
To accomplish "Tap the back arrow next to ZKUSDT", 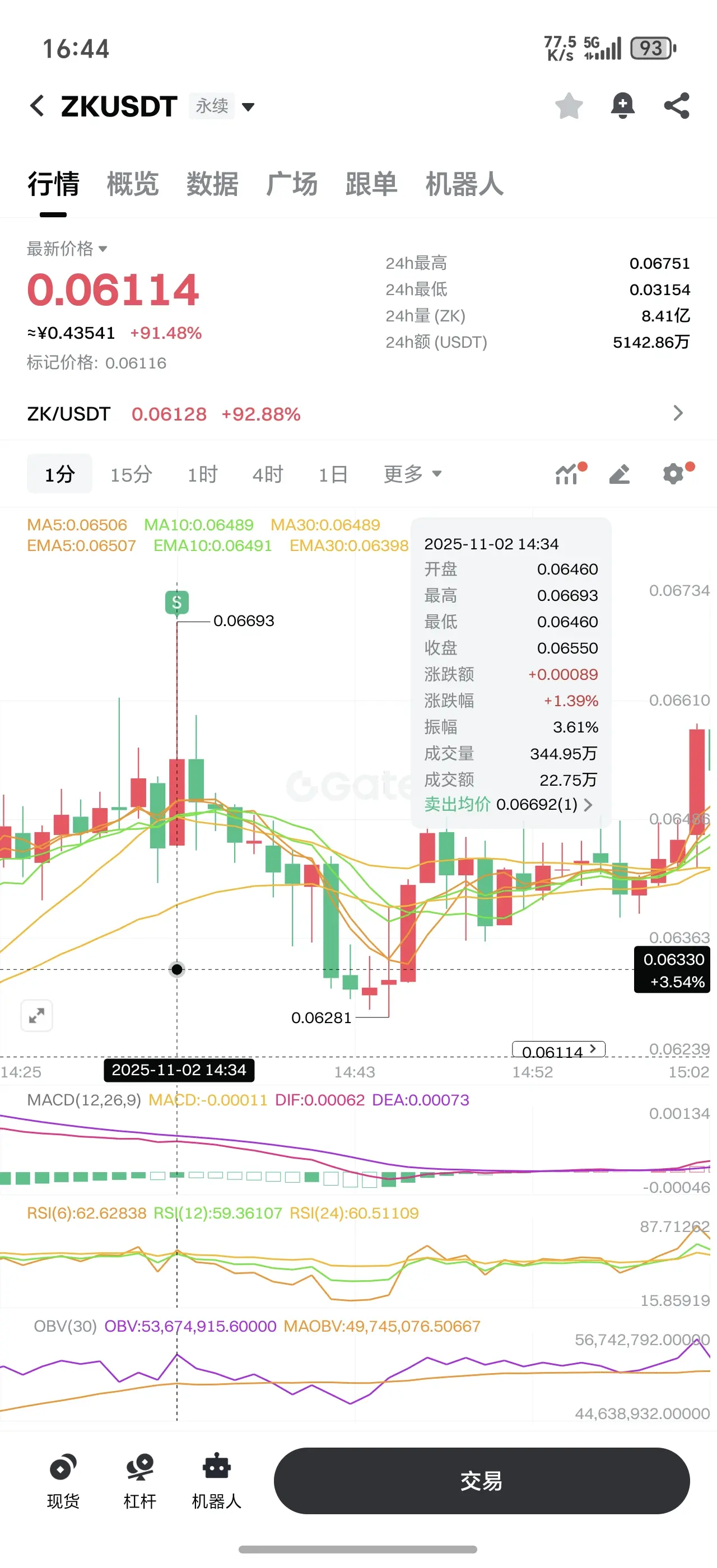I will [37, 106].
